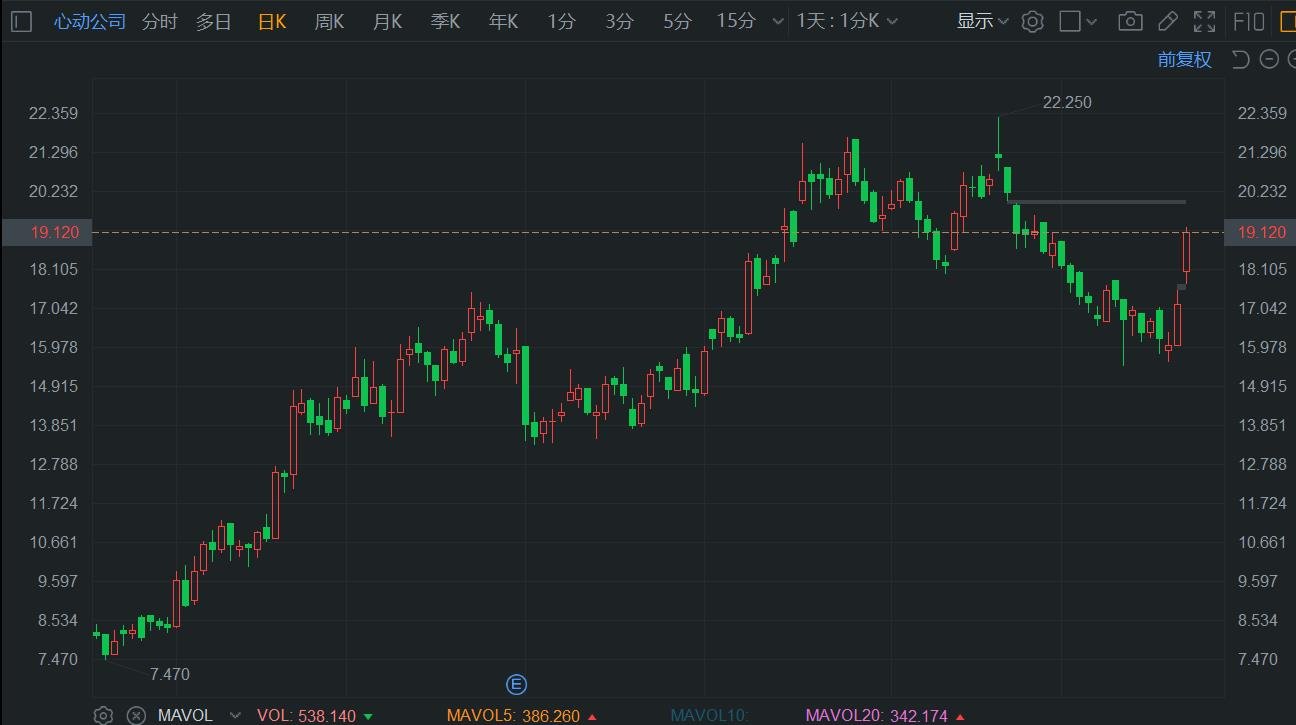Select the 周K weekly candlestick tab
This screenshot has width=1296, height=725.
[329, 21]
